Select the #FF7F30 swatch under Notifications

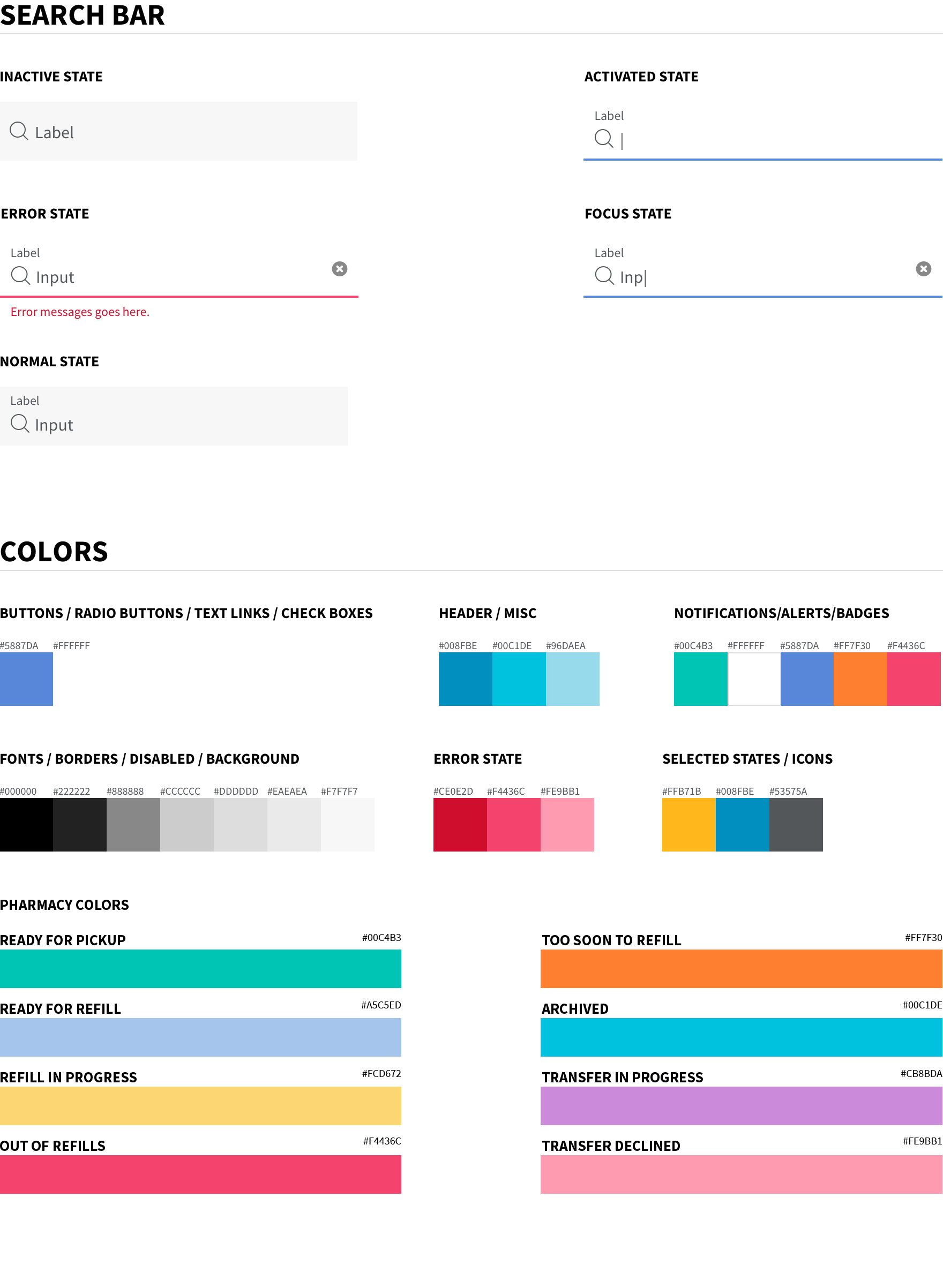[x=860, y=679]
